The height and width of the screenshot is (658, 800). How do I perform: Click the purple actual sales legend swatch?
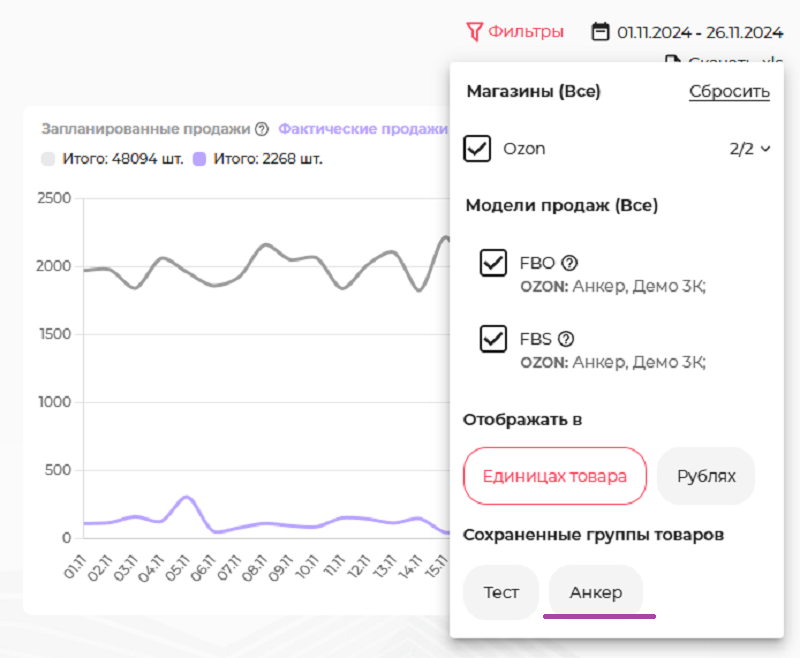tap(200, 158)
